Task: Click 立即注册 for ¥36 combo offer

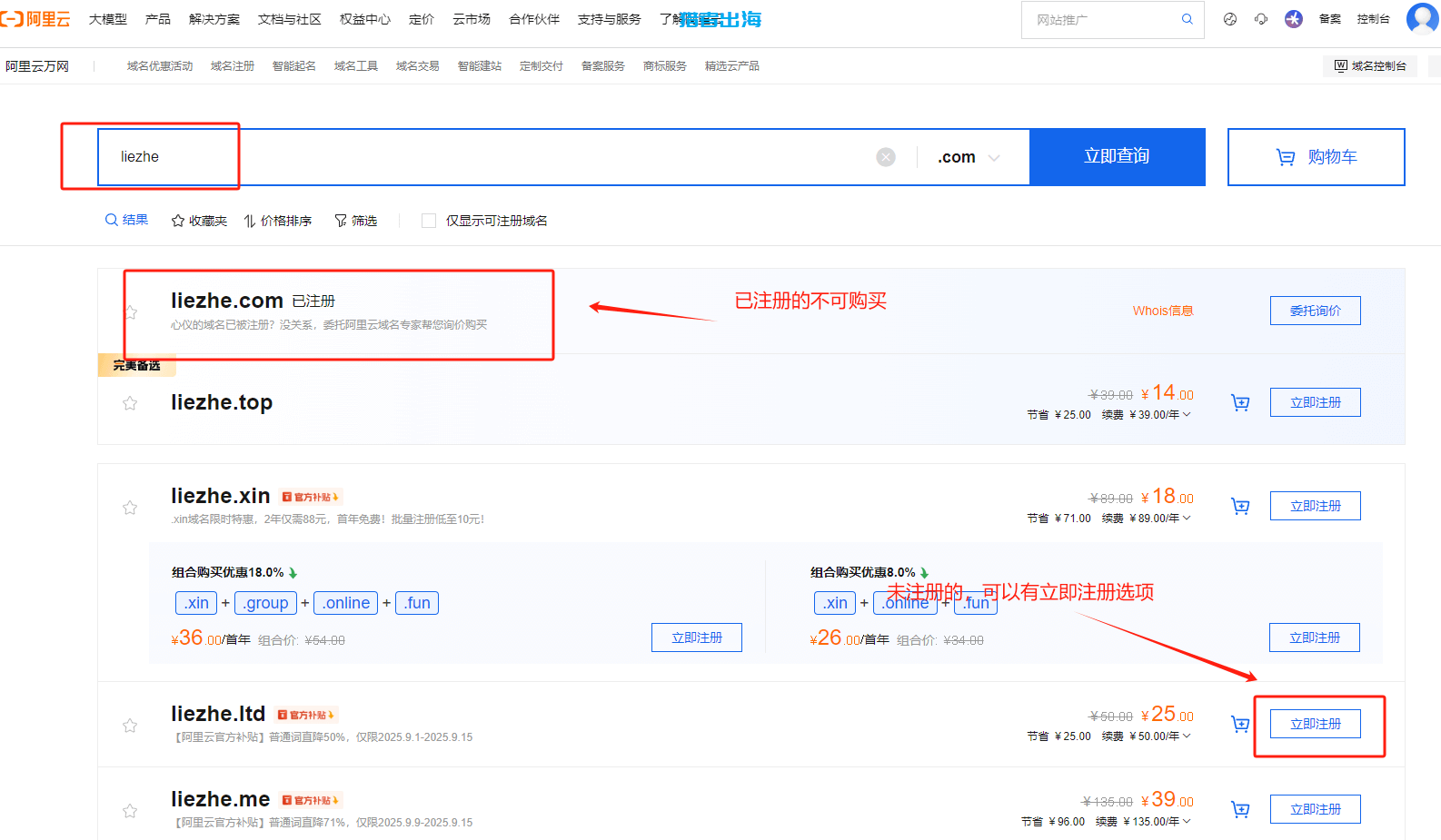Action: [x=697, y=637]
